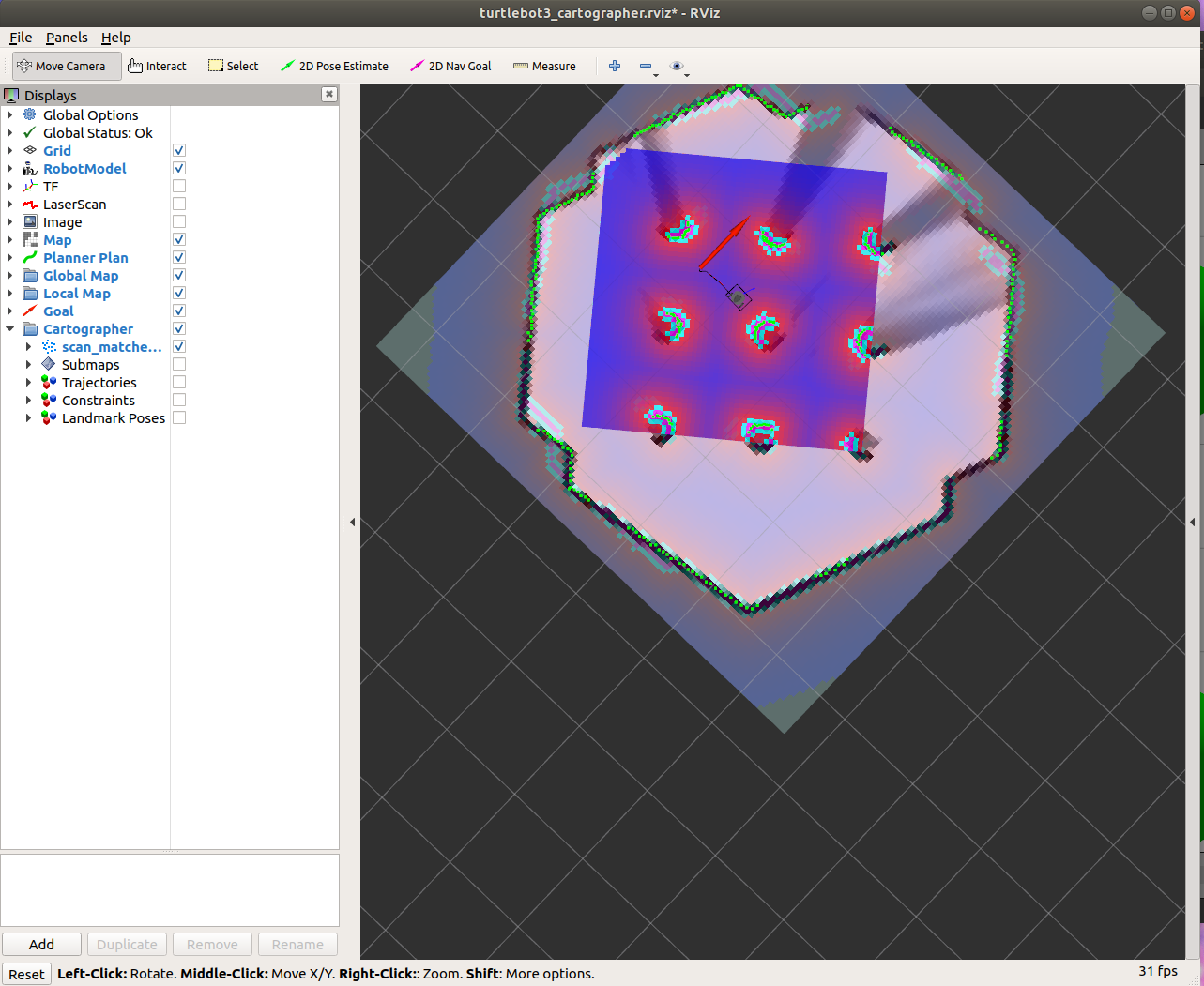Activate the 2D Nav Goal tool
The height and width of the screenshot is (986, 1204).
click(x=450, y=66)
